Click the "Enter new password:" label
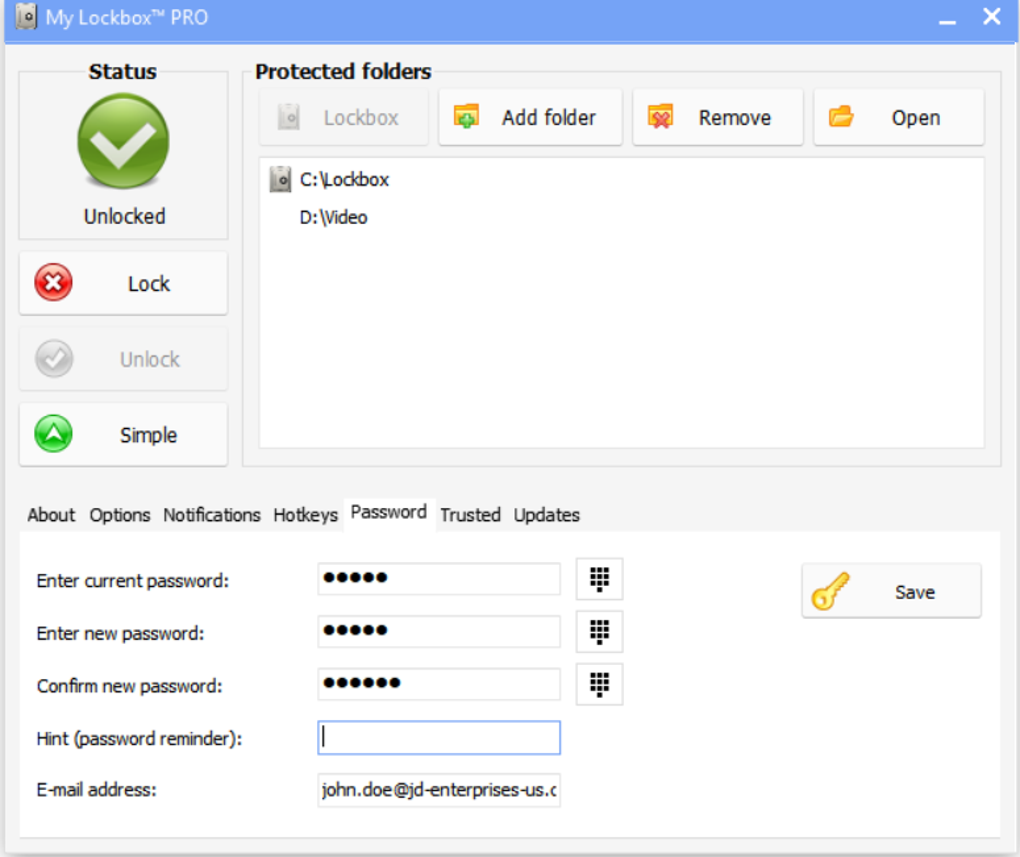The height and width of the screenshot is (857, 1020). tap(120, 633)
